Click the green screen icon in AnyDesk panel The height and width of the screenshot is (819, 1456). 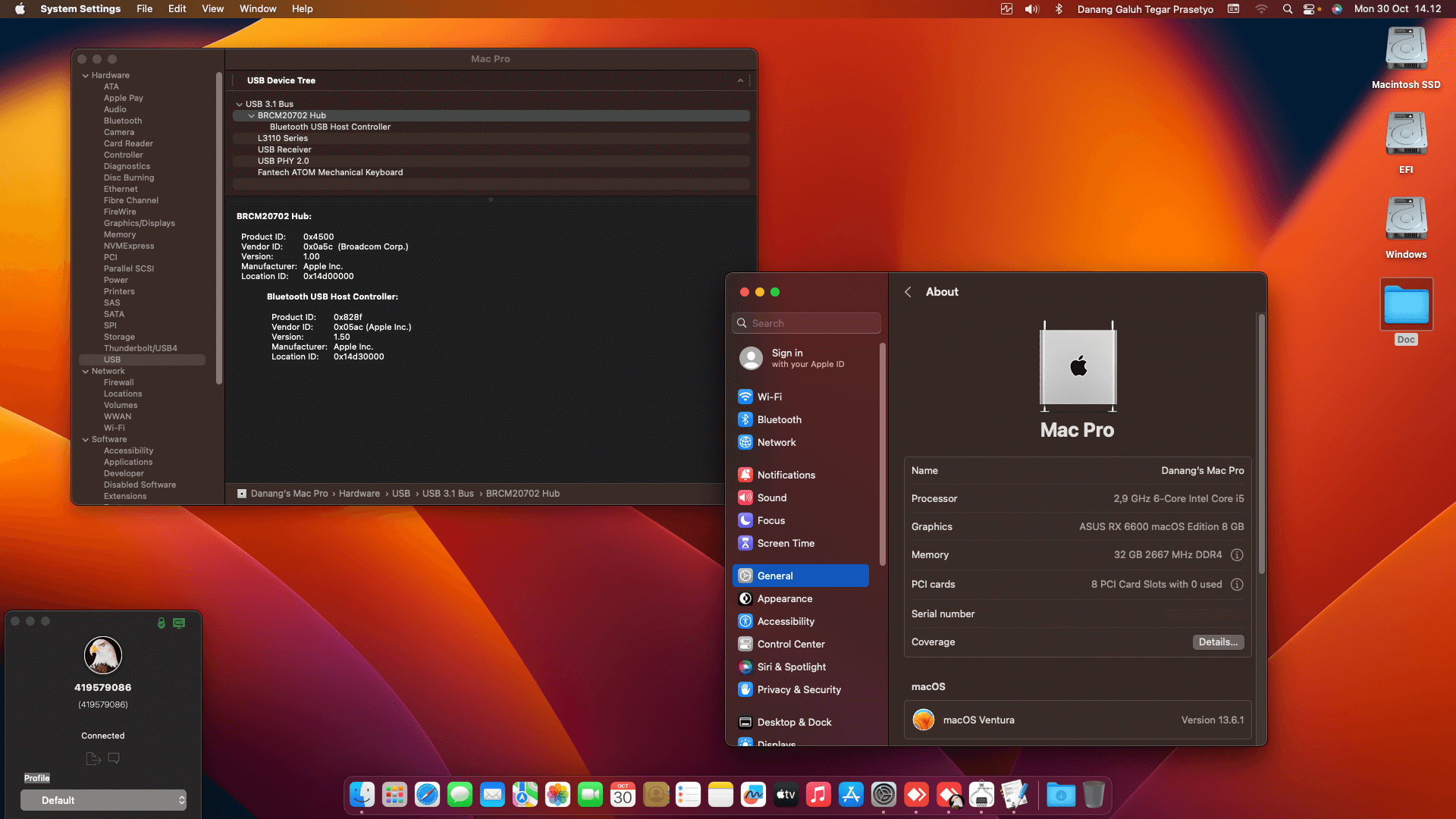point(179,623)
